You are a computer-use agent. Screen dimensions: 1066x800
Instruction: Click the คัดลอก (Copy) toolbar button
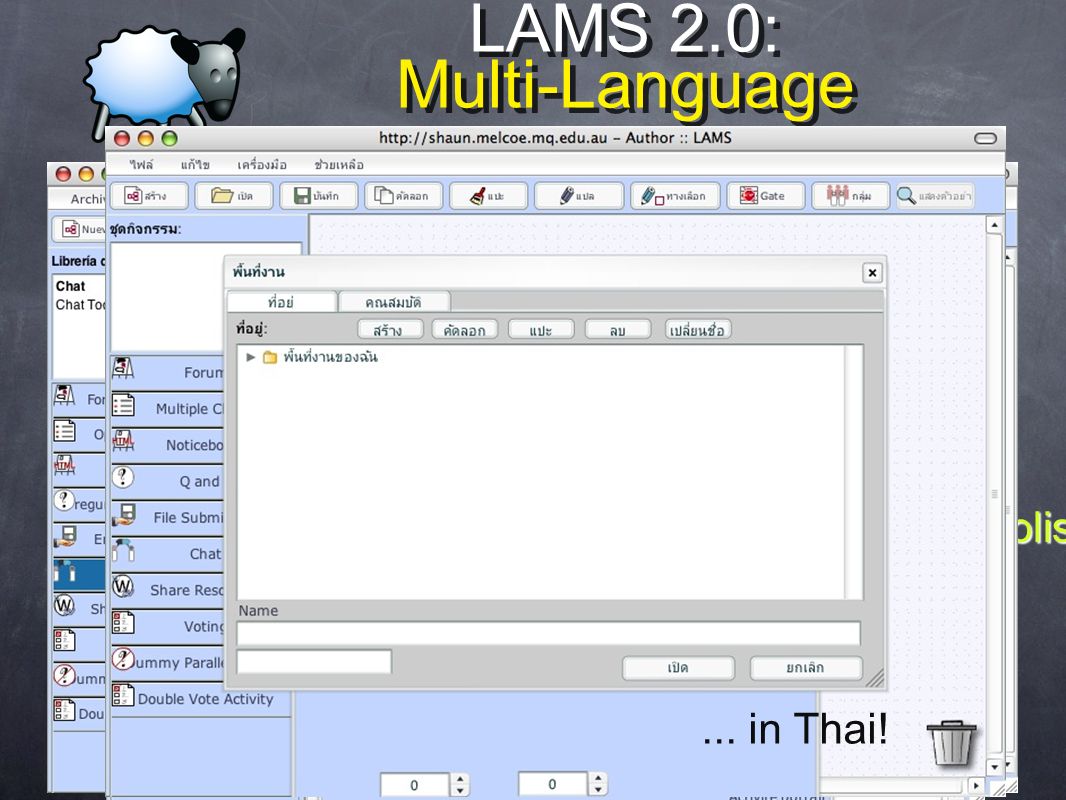pyautogui.click(x=403, y=196)
